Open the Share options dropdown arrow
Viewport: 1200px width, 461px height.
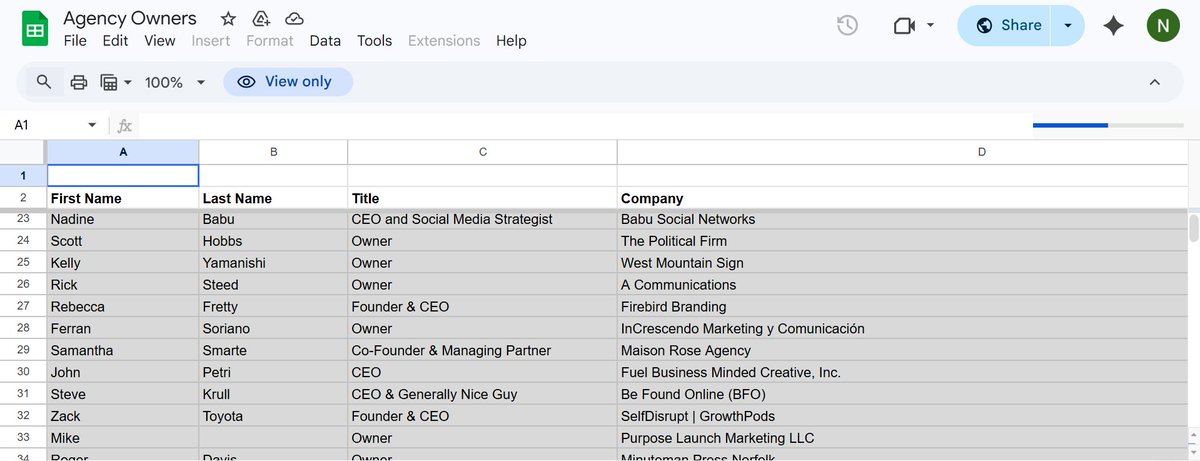(x=1068, y=25)
